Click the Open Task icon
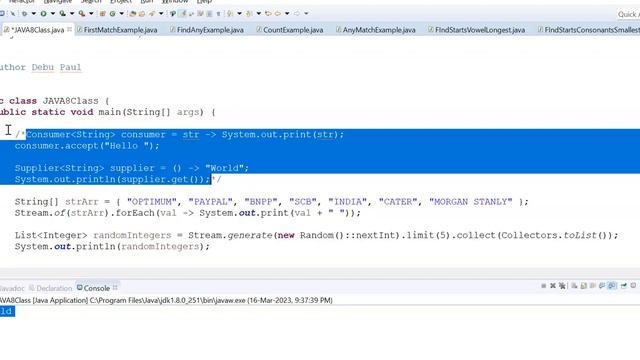 pyautogui.click(x=142, y=14)
